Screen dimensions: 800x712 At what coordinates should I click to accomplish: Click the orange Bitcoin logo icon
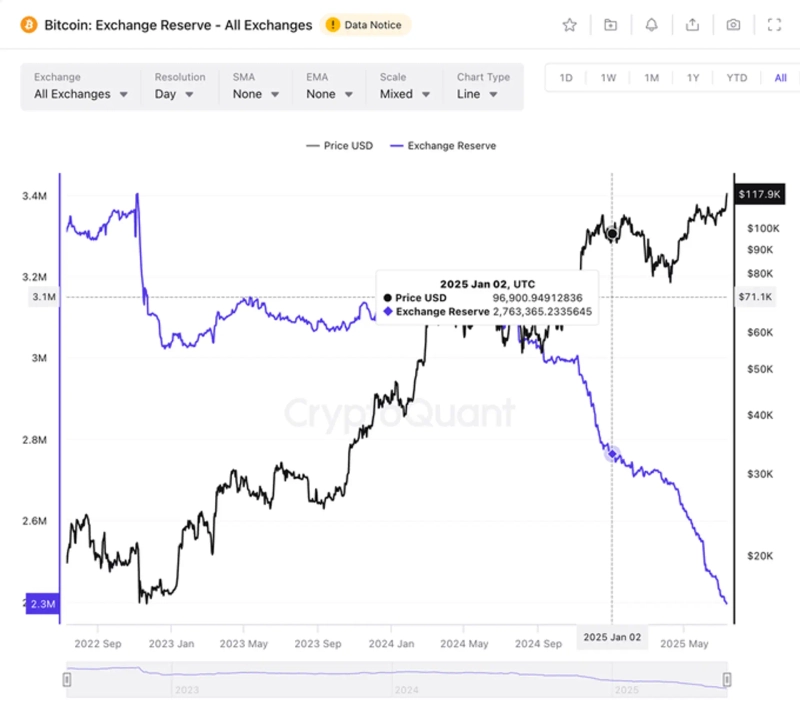pos(29,24)
